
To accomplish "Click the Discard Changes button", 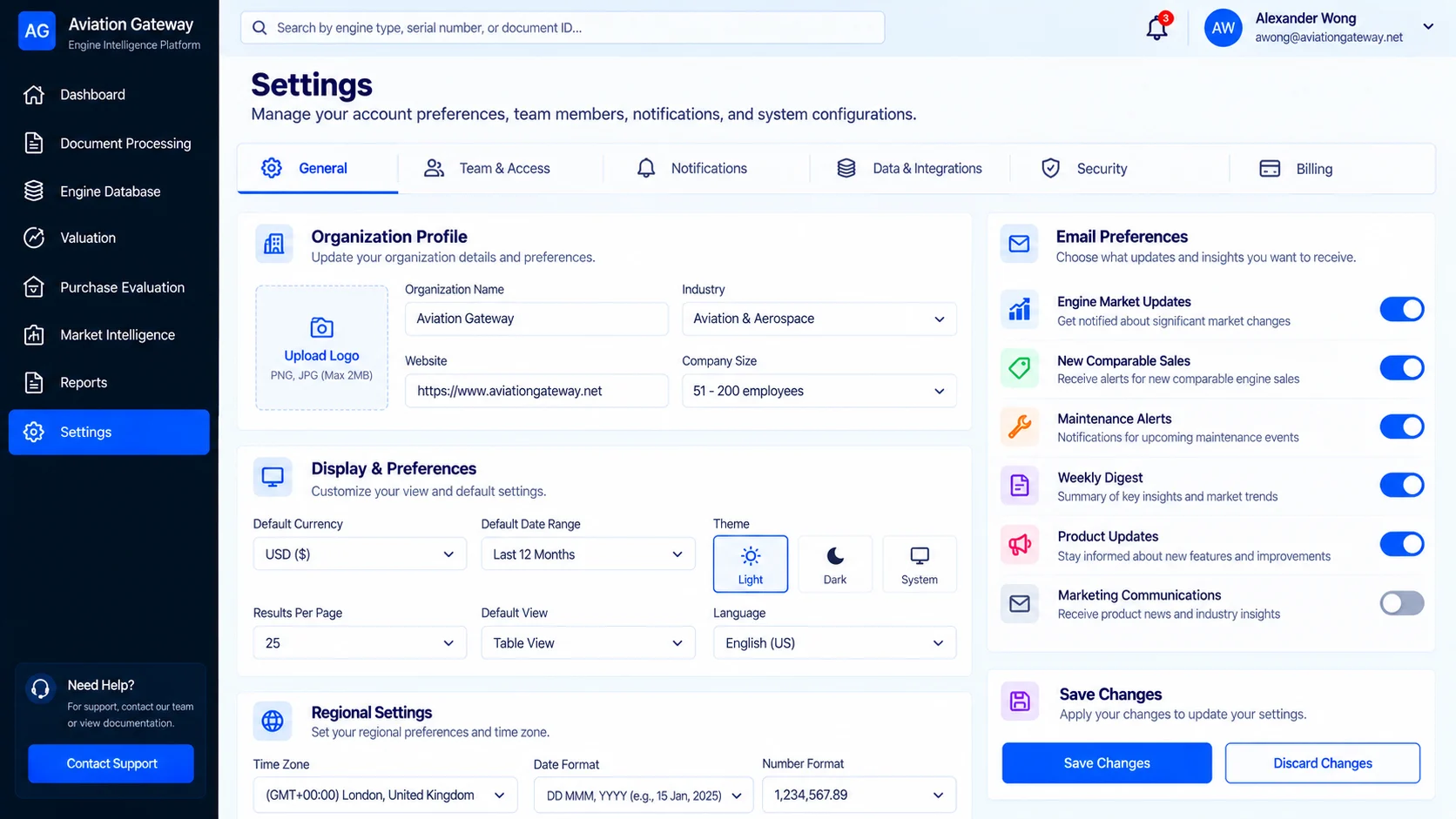I will pyautogui.click(x=1323, y=763).
